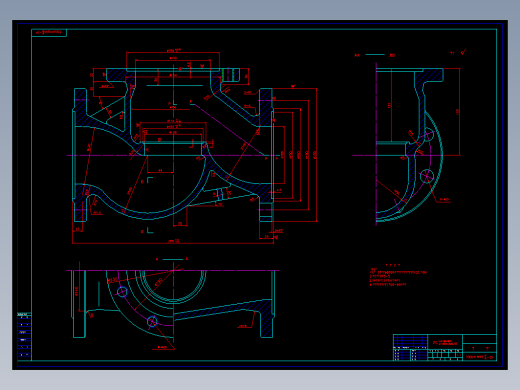Click the revision table on the drawing border
The height and width of the screenshot is (390, 520).
pyautogui.click(x=24, y=336)
